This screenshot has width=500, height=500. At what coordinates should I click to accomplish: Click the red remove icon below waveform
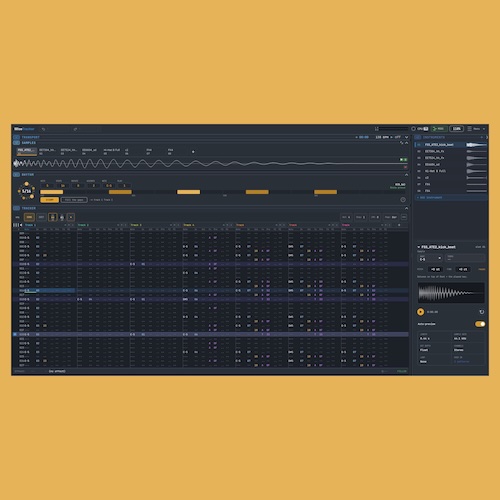tap(405, 167)
